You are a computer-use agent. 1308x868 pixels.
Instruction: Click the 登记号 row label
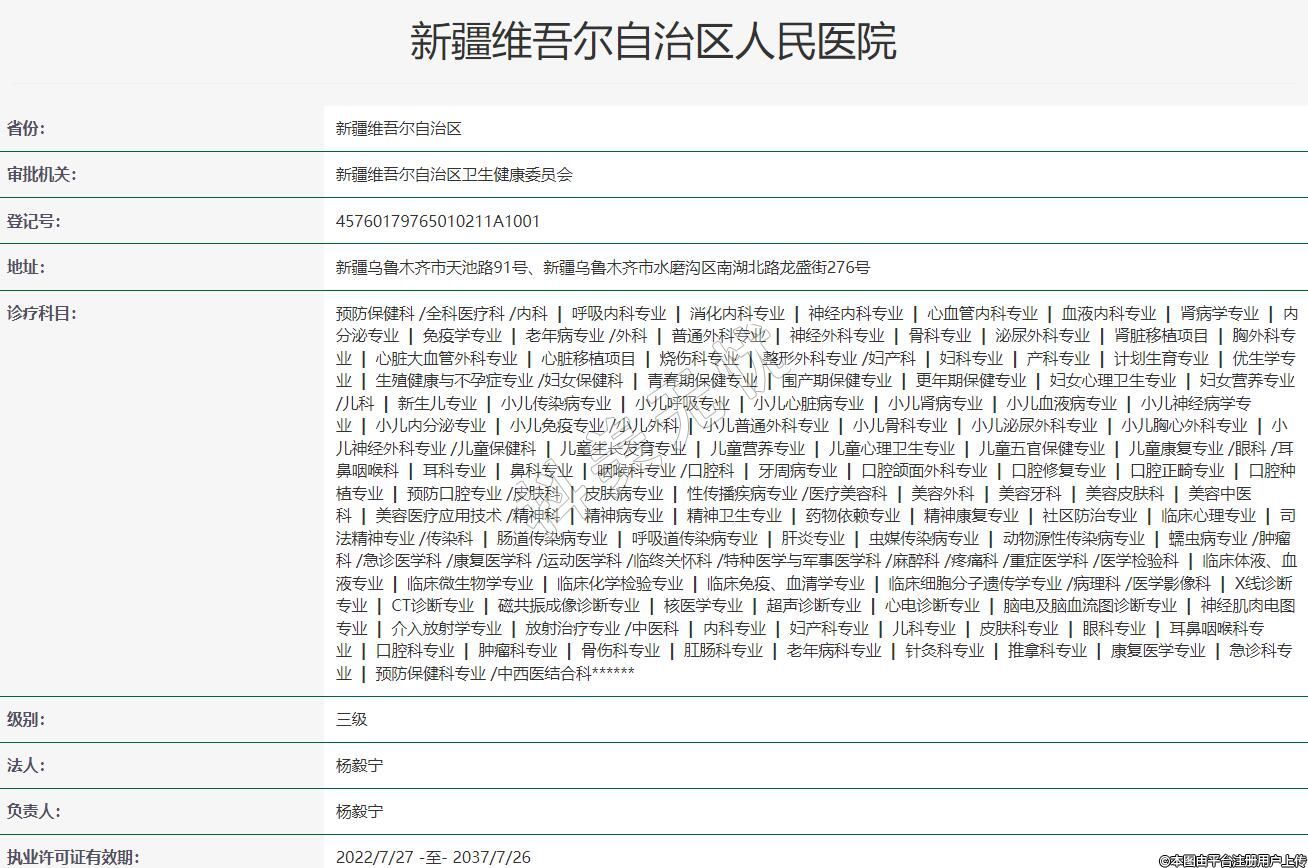(x=33, y=221)
